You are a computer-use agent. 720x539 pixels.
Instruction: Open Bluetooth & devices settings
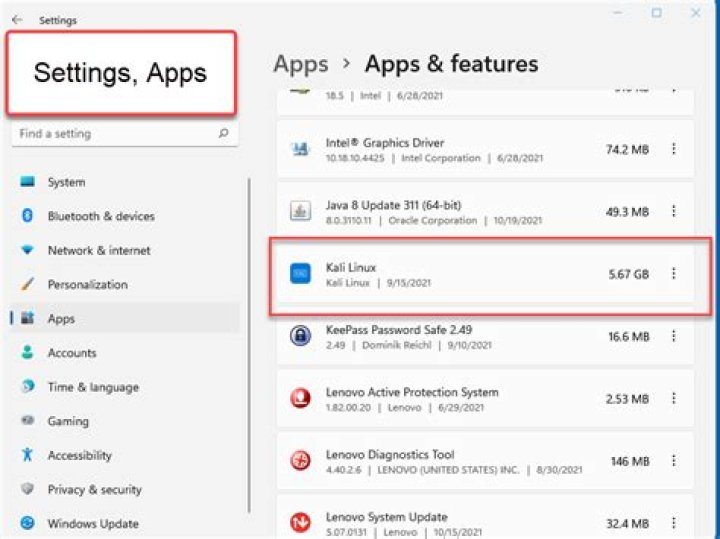pyautogui.click(x=124, y=216)
